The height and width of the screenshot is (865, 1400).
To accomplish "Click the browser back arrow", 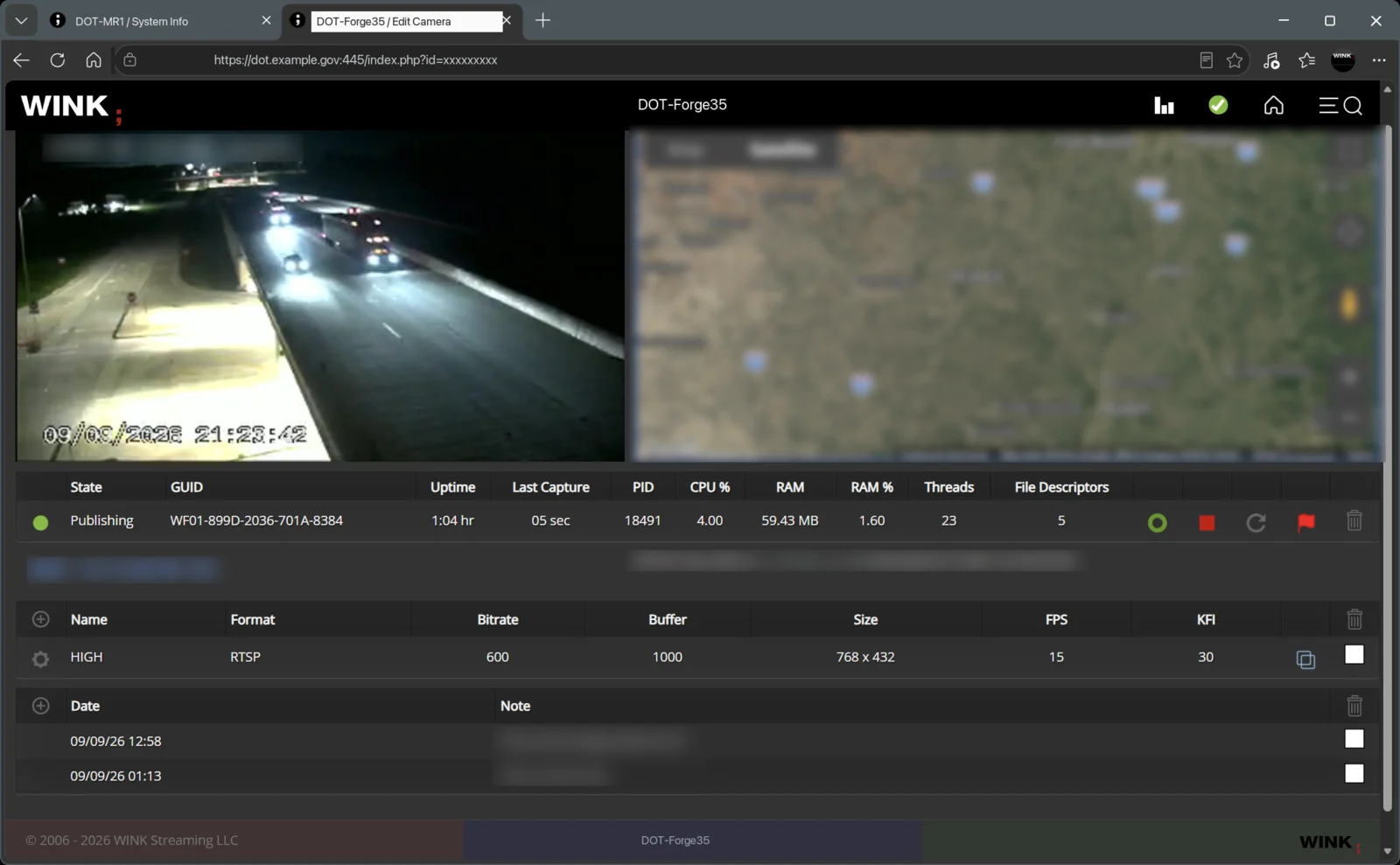I will 21,59.
